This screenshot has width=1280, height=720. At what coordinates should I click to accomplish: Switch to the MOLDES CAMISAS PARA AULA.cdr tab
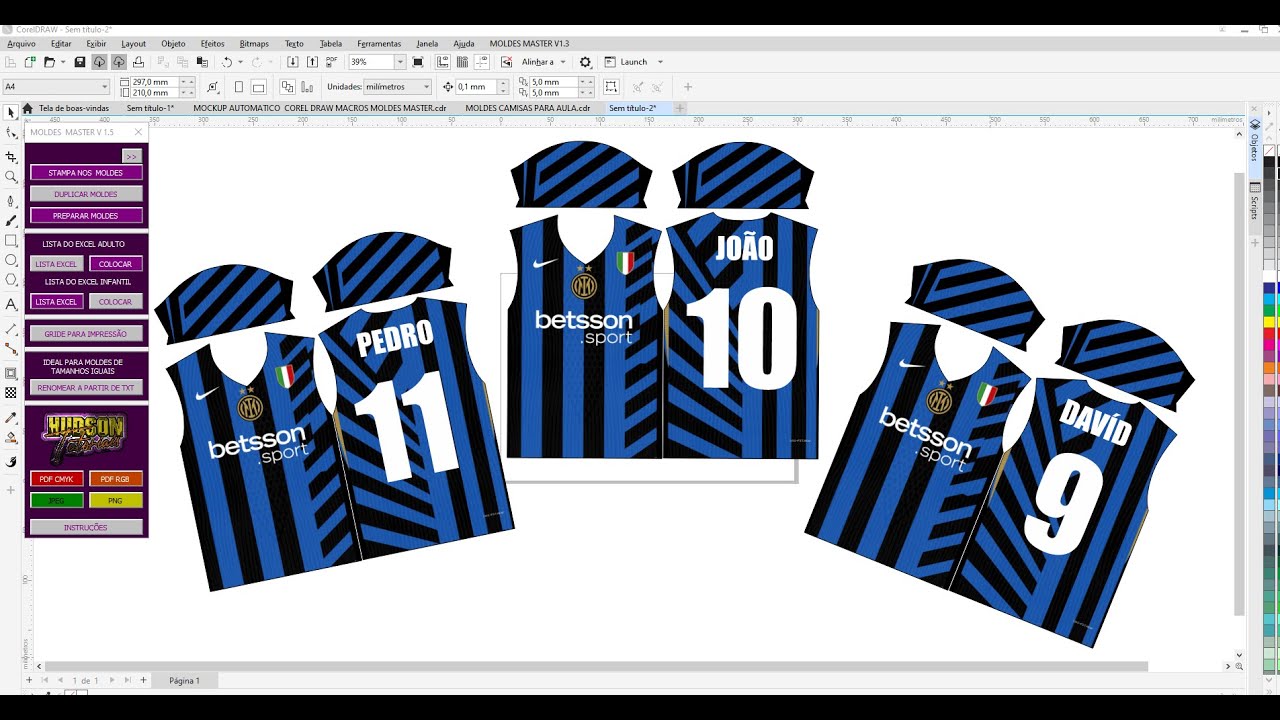(527, 108)
